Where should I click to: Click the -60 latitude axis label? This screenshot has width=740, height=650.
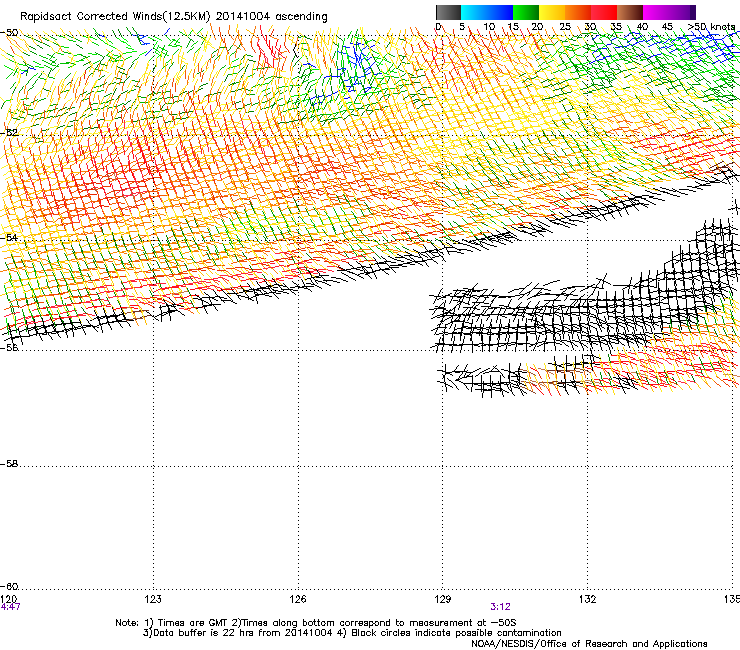pyautogui.click(x=9, y=586)
